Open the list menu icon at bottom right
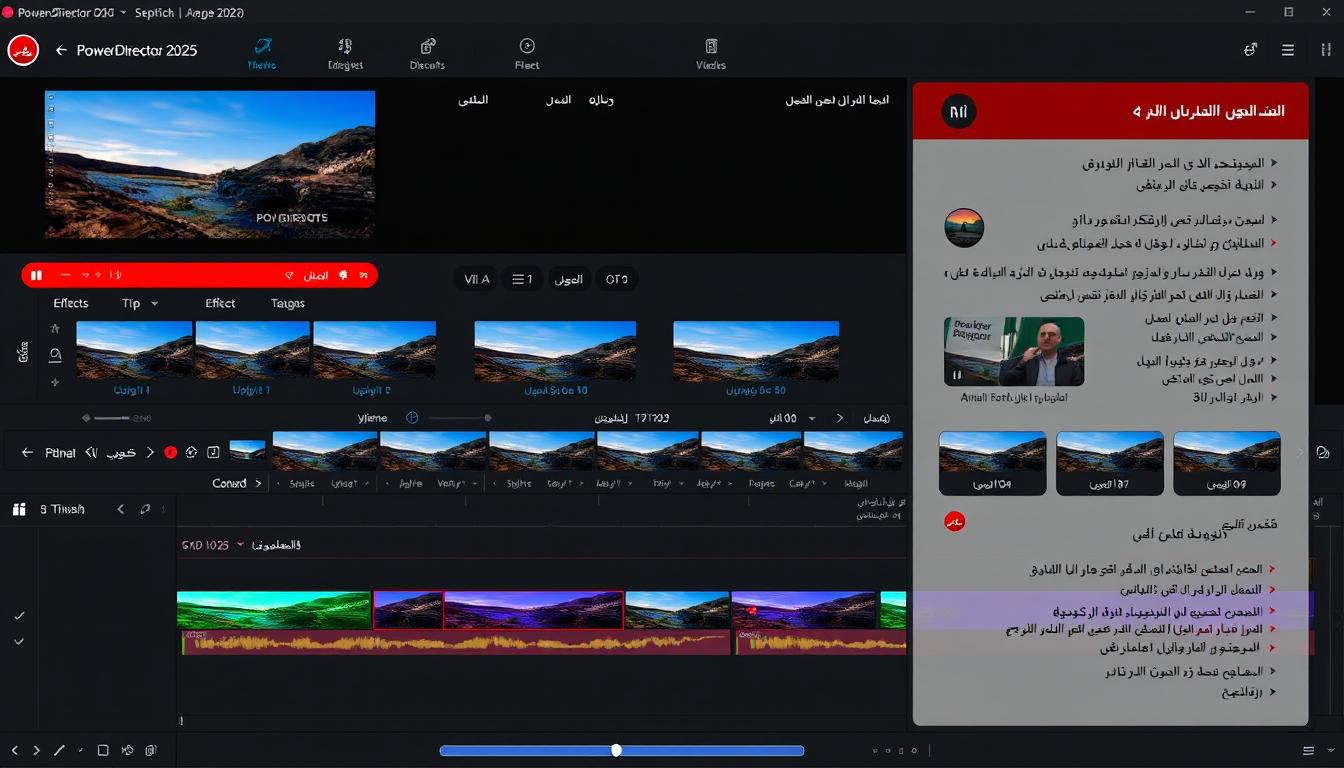 click(x=1309, y=750)
